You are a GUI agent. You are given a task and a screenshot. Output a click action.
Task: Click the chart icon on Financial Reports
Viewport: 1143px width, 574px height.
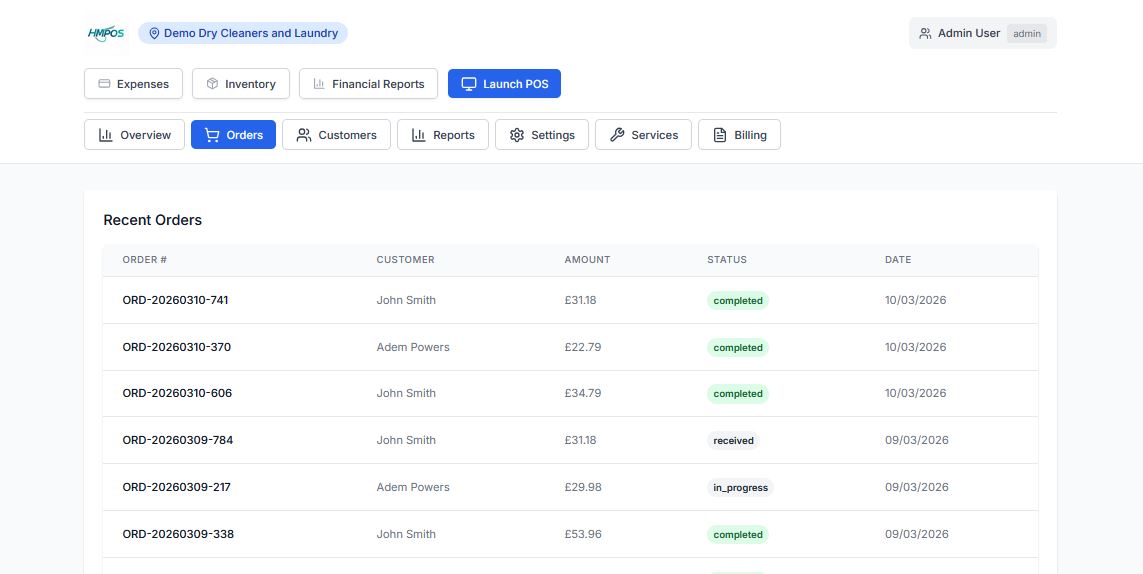(319, 83)
